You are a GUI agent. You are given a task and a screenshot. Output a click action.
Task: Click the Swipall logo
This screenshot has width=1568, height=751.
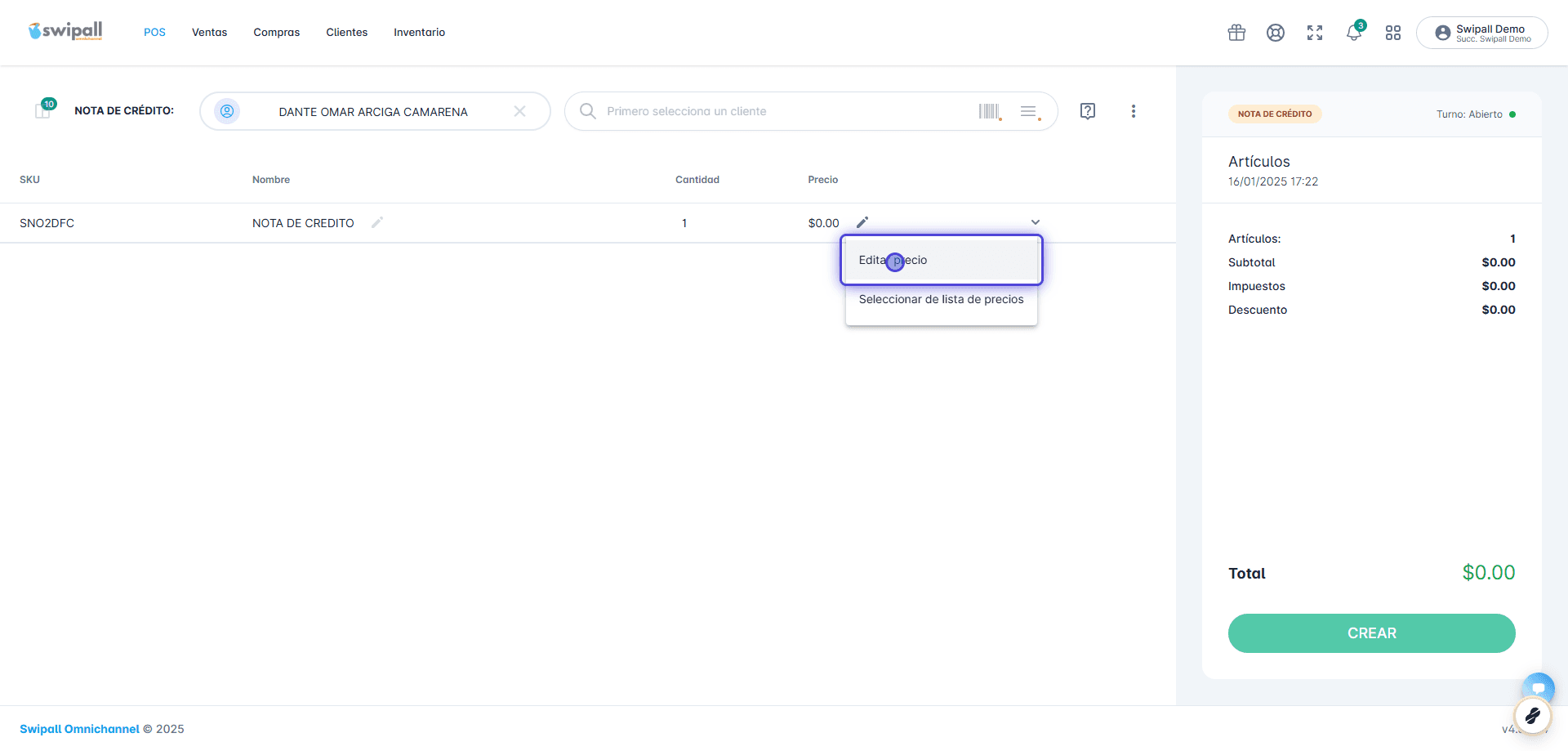(65, 31)
